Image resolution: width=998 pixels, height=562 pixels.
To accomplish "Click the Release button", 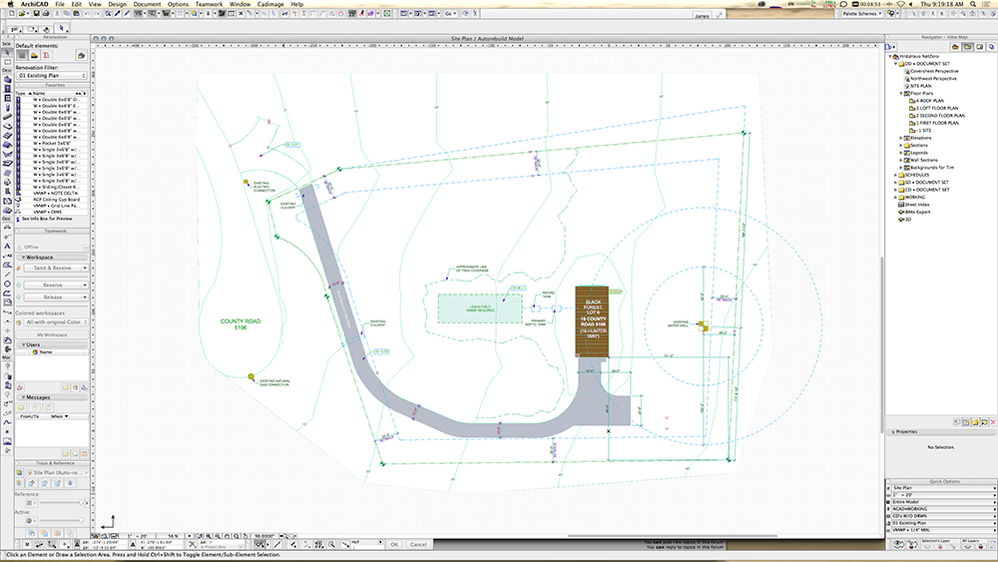I will (52, 297).
